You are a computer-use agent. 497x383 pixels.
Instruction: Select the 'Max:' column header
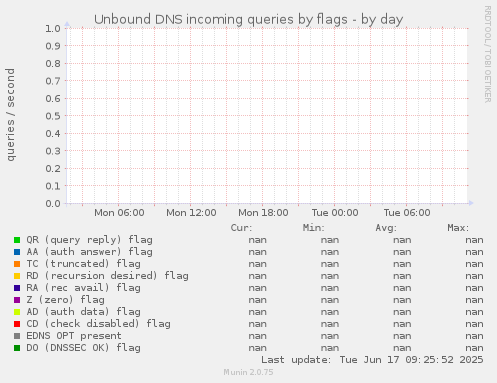point(458,228)
